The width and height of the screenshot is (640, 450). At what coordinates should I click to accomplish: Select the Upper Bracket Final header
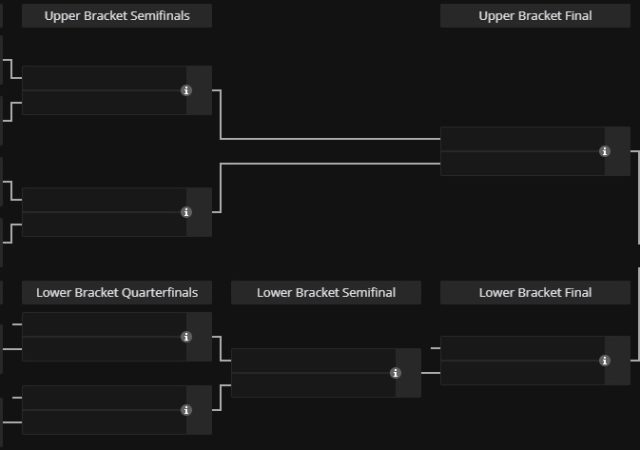pos(535,16)
